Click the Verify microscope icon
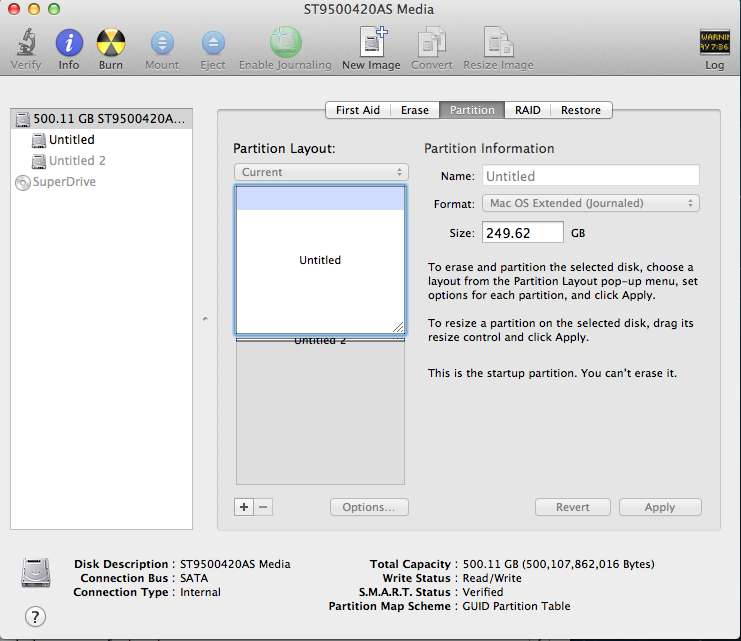 pyautogui.click(x=26, y=42)
